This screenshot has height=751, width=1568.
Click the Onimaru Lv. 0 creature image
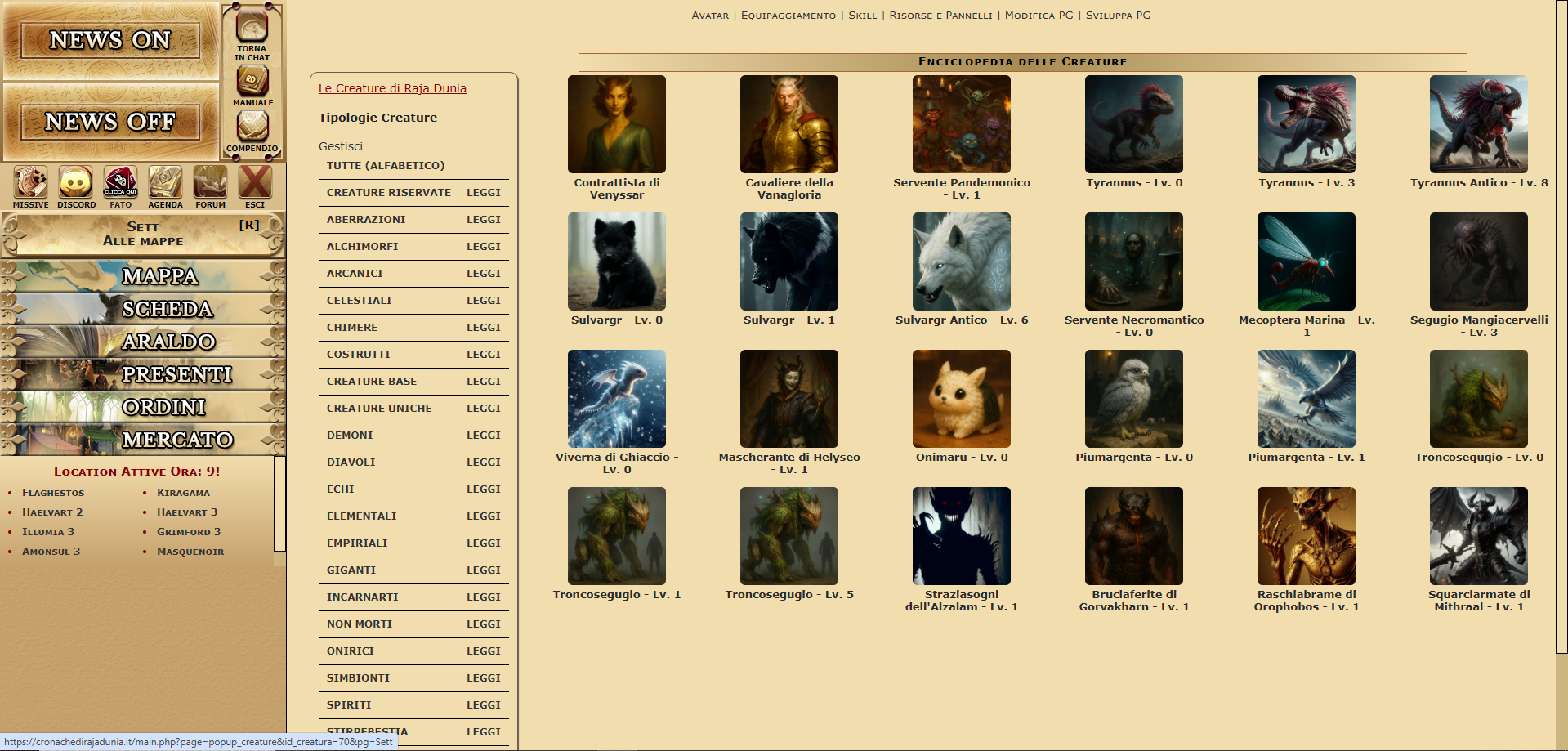(962, 399)
